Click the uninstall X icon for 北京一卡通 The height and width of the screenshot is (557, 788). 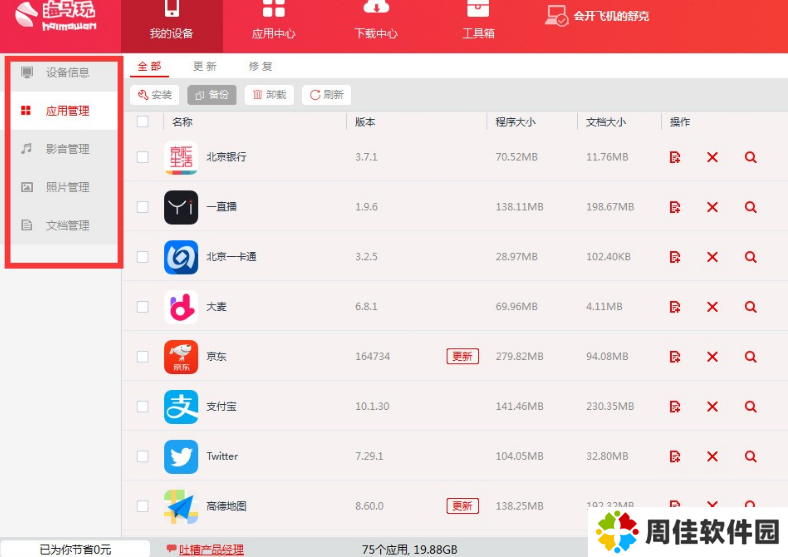click(x=712, y=257)
